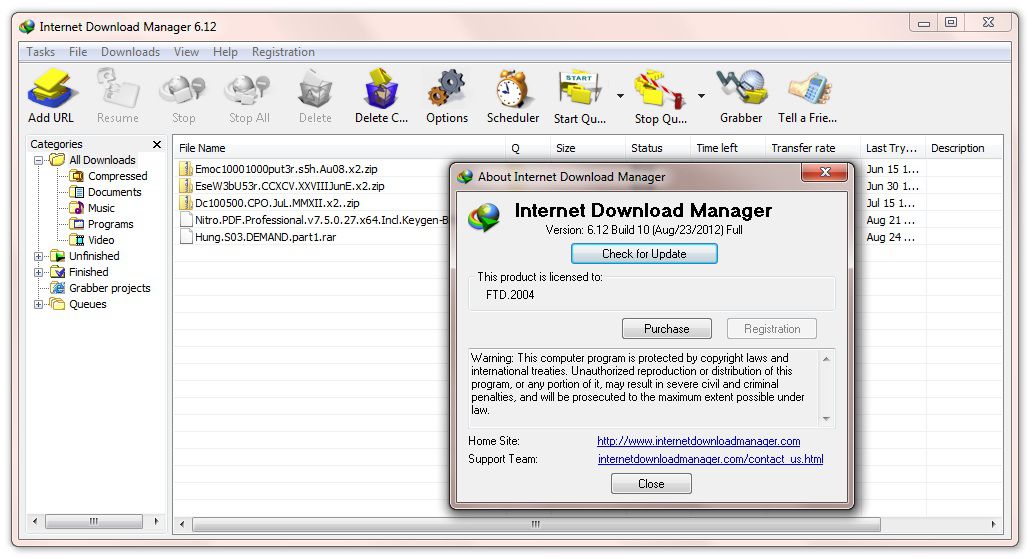Collapse the All Downloads tree node
Viewport: 1033px width, 559px height.
39,160
